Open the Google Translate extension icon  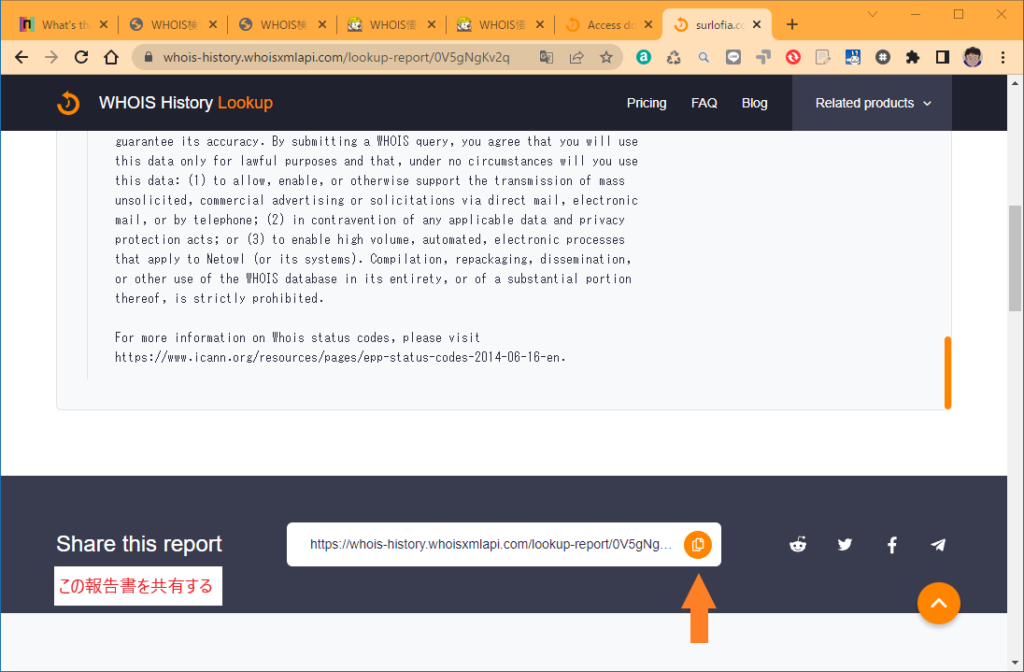point(546,57)
